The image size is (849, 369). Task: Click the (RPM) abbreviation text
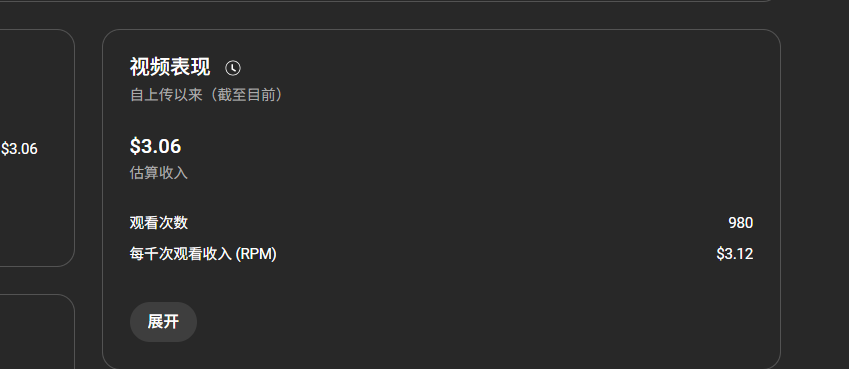click(x=256, y=254)
